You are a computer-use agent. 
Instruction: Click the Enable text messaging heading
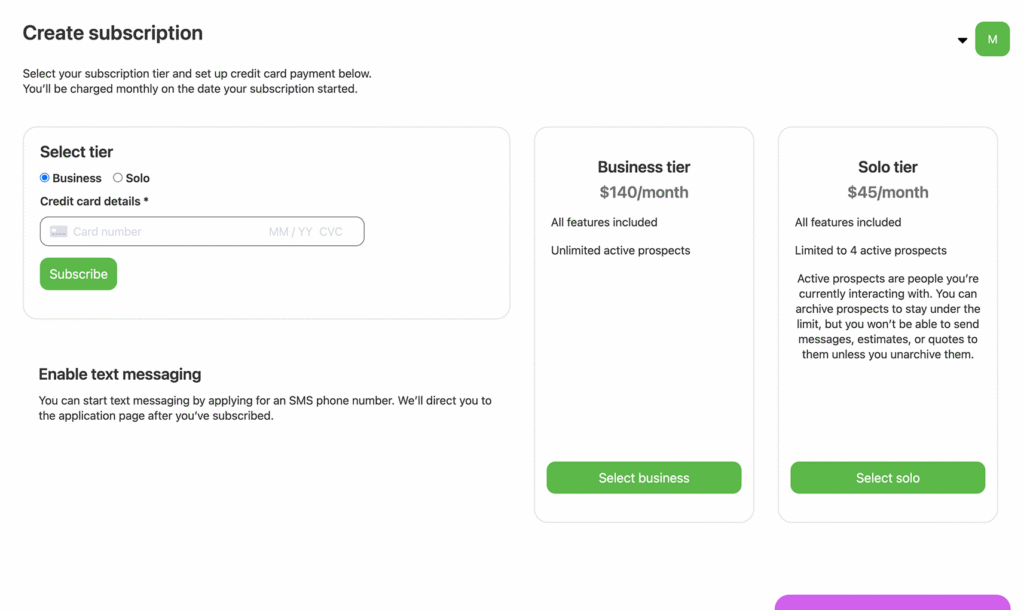[x=120, y=374]
